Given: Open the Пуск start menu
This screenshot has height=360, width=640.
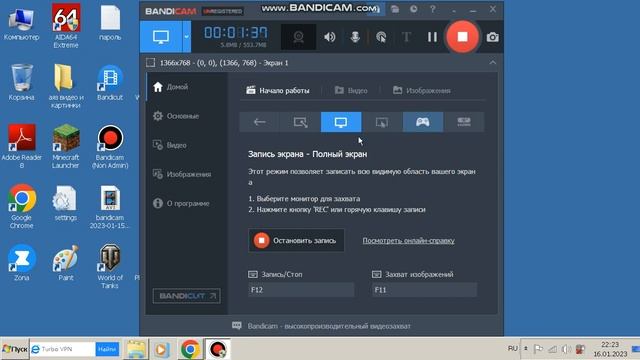Looking at the screenshot, I should tap(15, 349).
